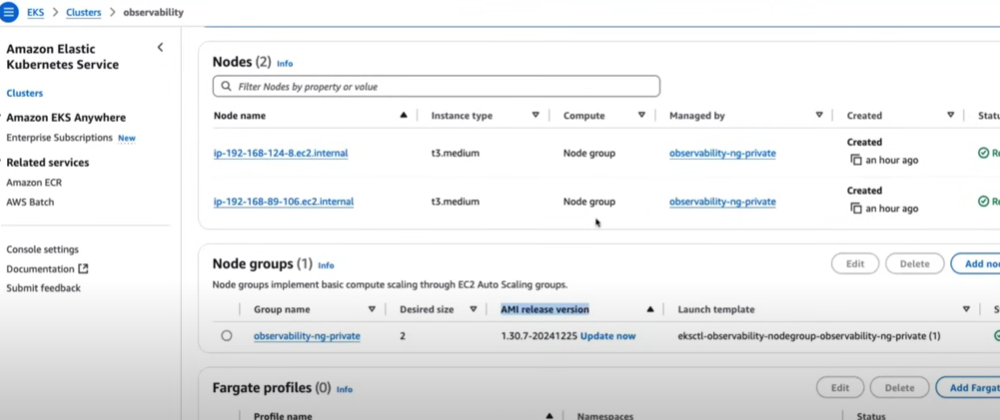Click Edit button in Node groups
1000x420 pixels.
[x=855, y=264]
